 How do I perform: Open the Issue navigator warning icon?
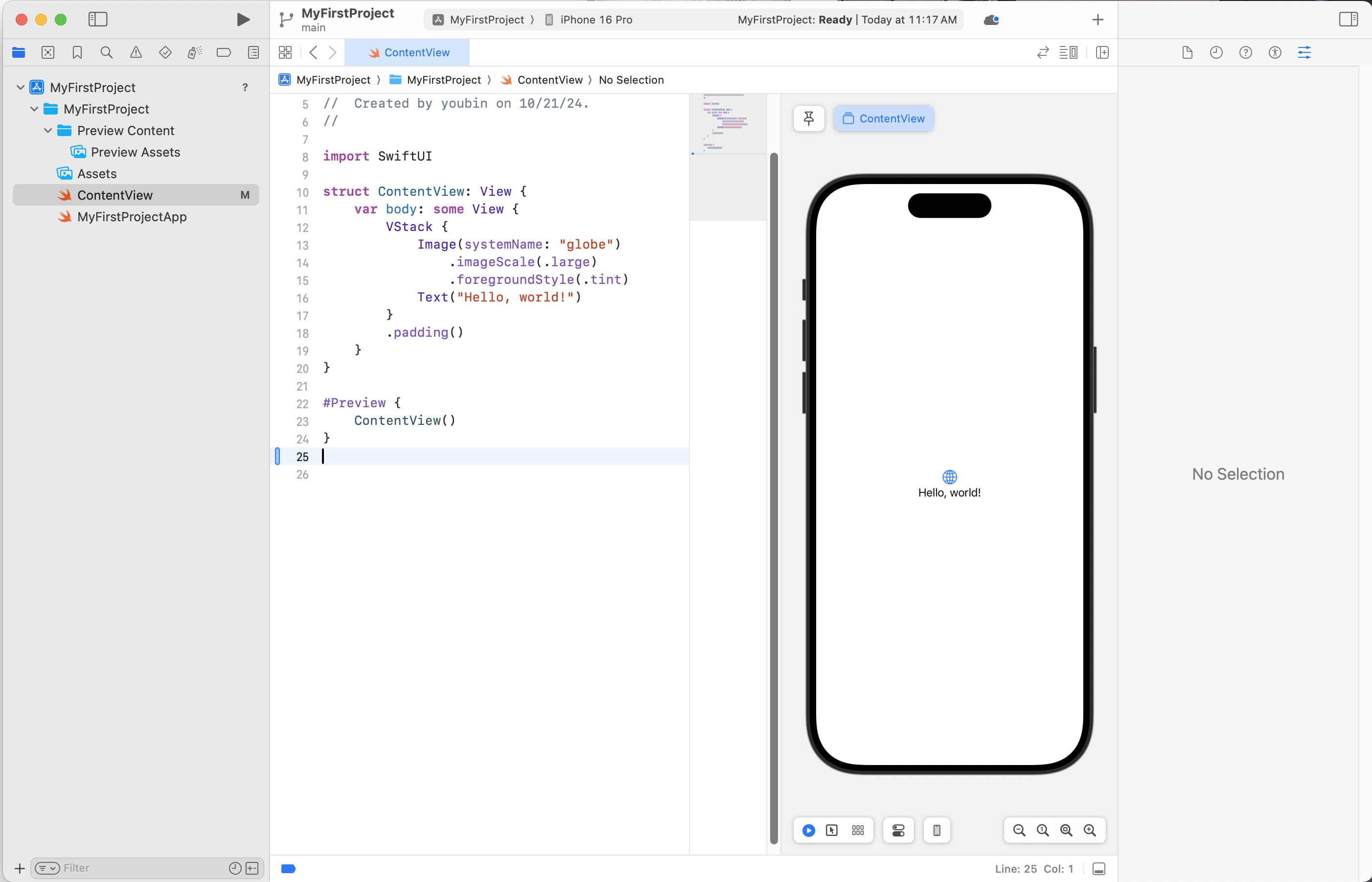136,53
